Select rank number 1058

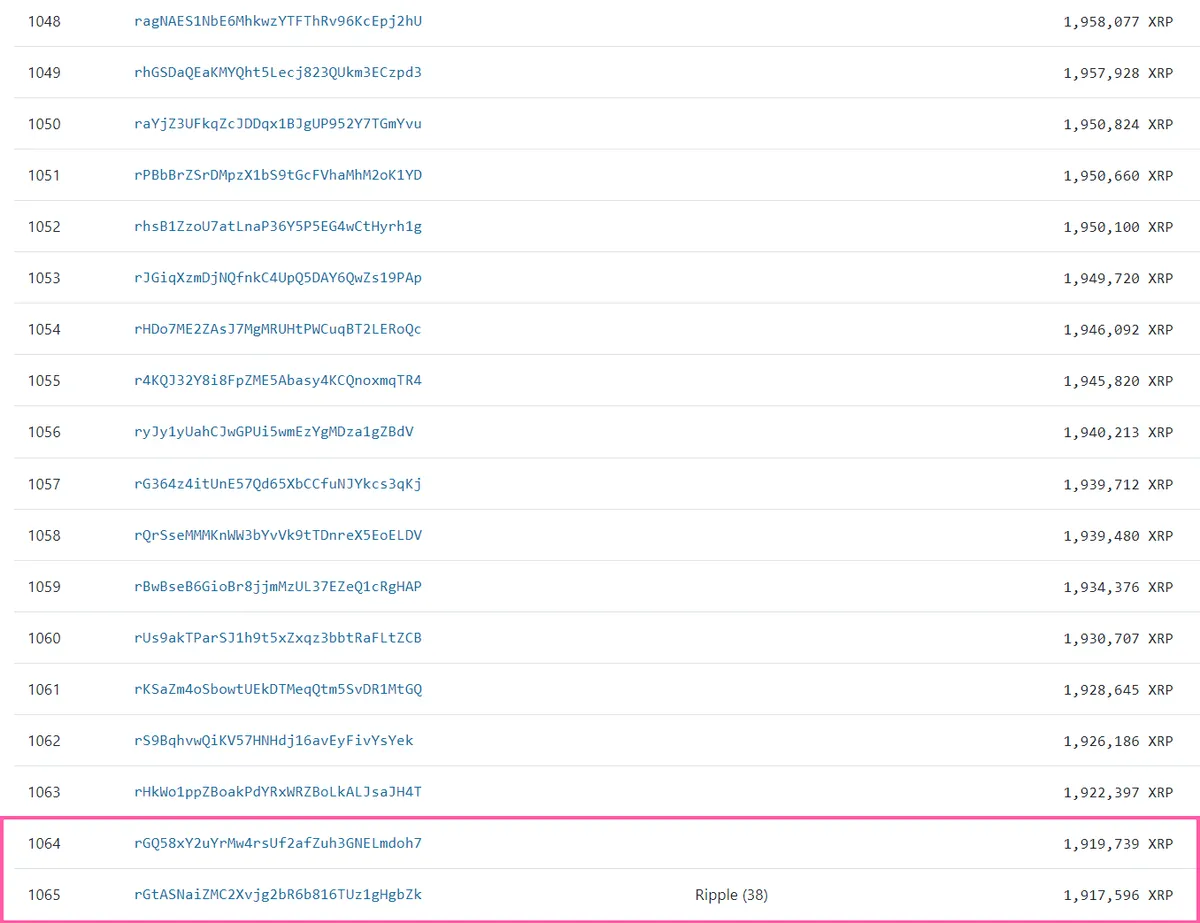coord(44,535)
